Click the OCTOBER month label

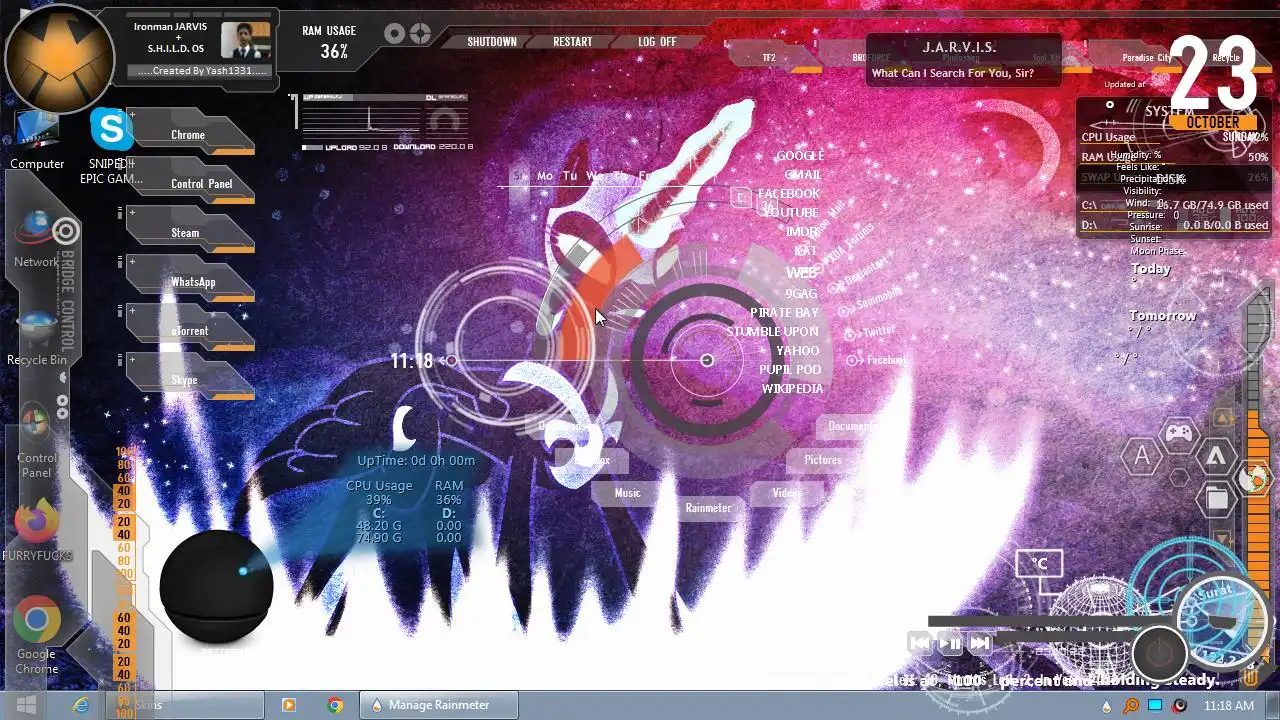1212,122
